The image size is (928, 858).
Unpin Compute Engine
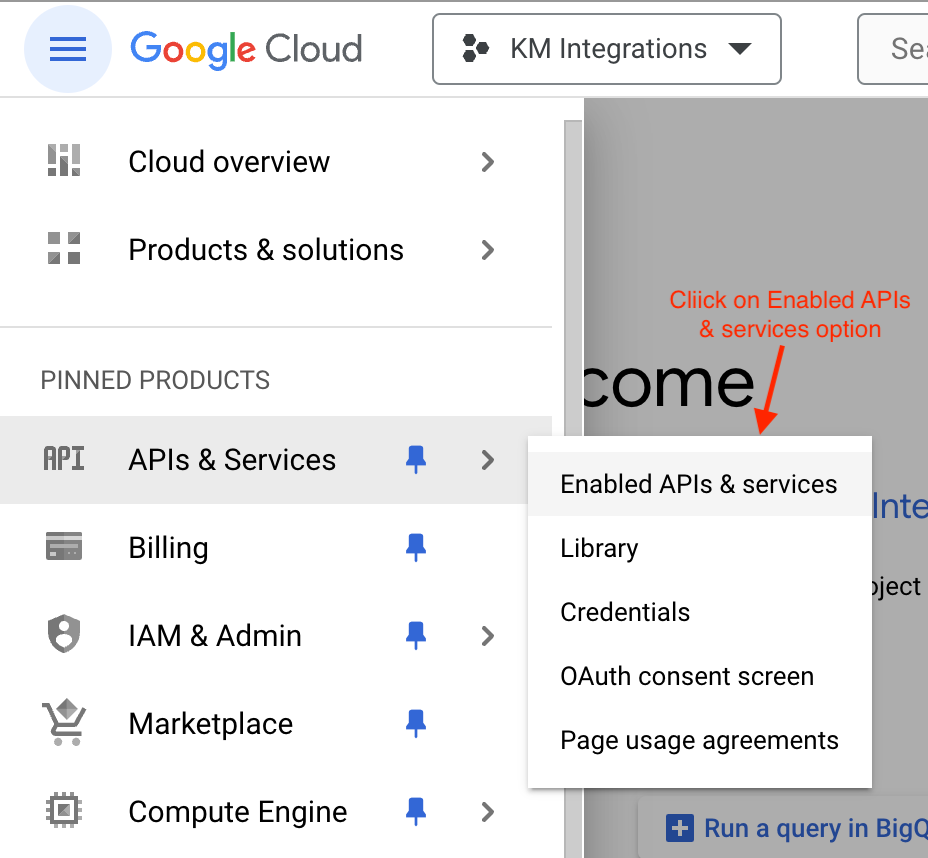(x=416, y=812)
